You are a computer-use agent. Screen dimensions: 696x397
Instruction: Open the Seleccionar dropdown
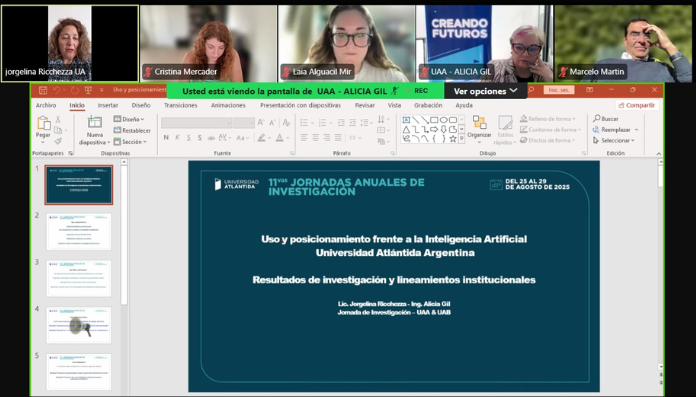614,140
